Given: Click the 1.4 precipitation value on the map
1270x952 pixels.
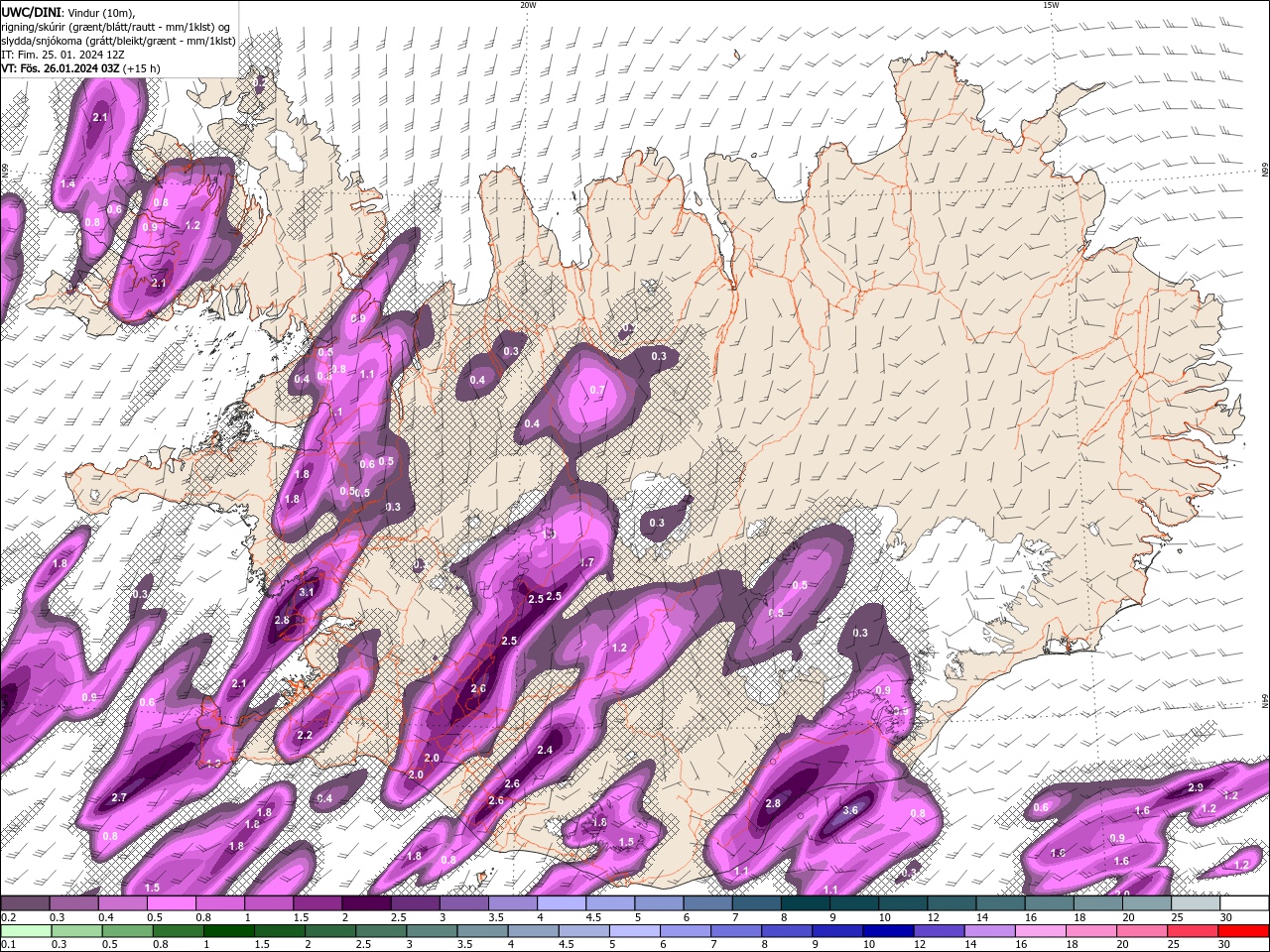Looking at the screenshot, I should tap(67, 184).
